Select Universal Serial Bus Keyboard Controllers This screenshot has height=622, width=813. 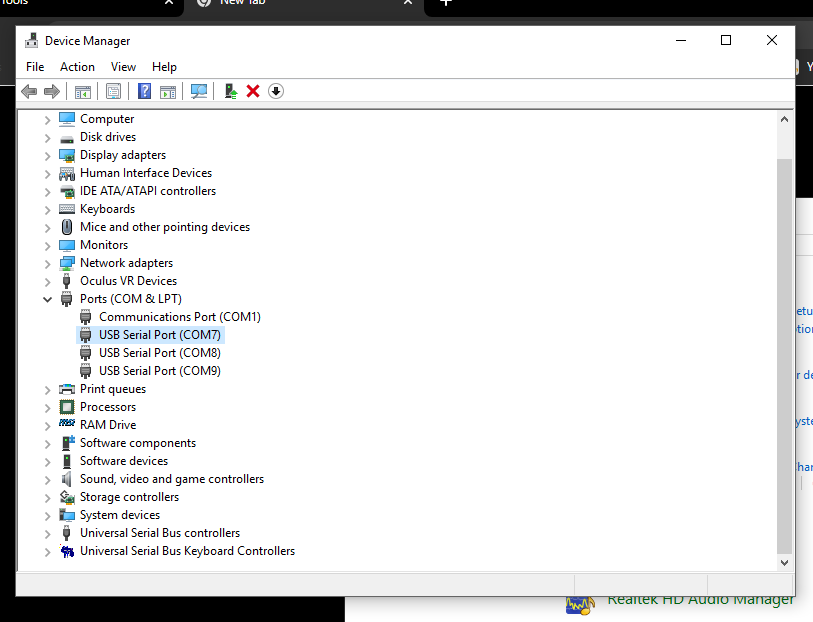coord(187,551)
